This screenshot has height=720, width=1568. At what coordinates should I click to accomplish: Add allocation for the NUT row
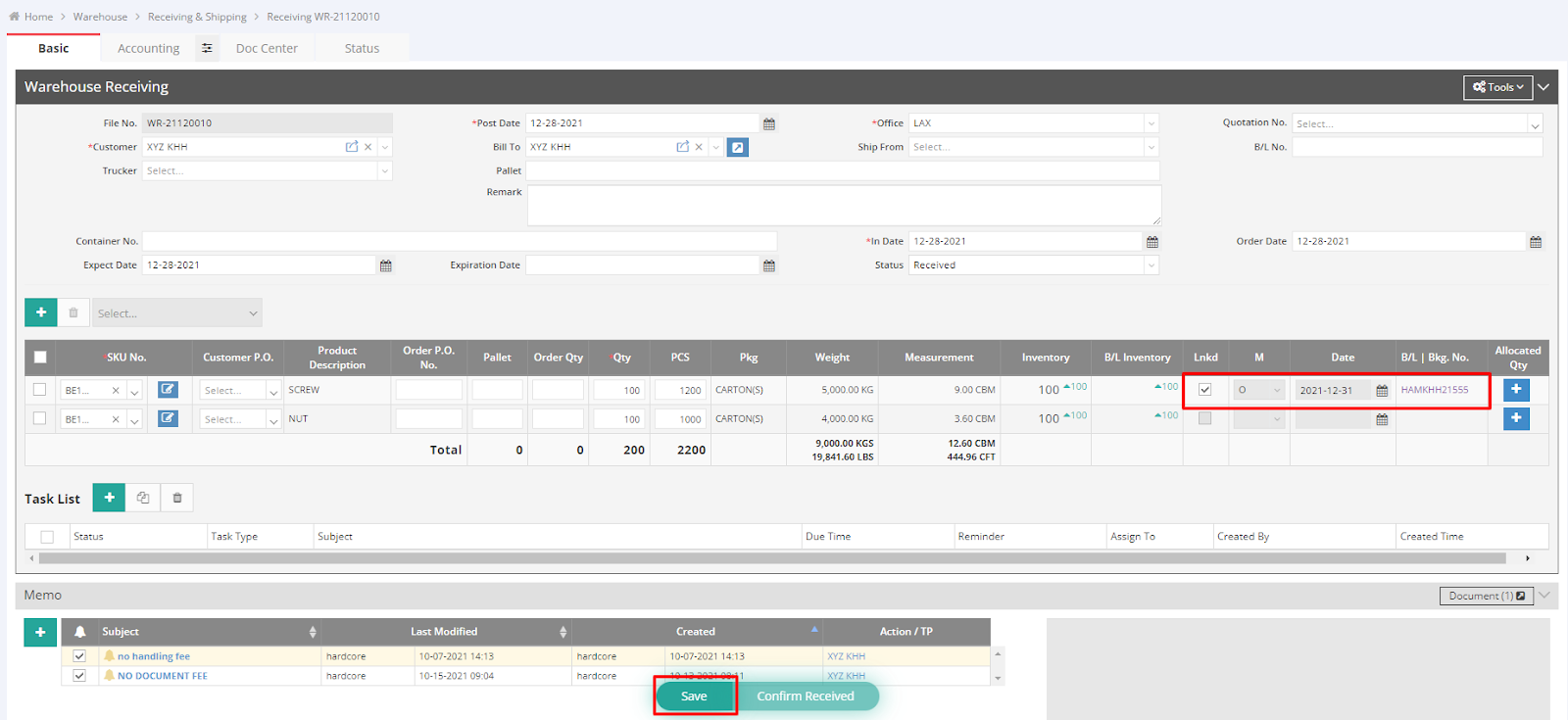pyautogui.click(x=1515, y=419)
